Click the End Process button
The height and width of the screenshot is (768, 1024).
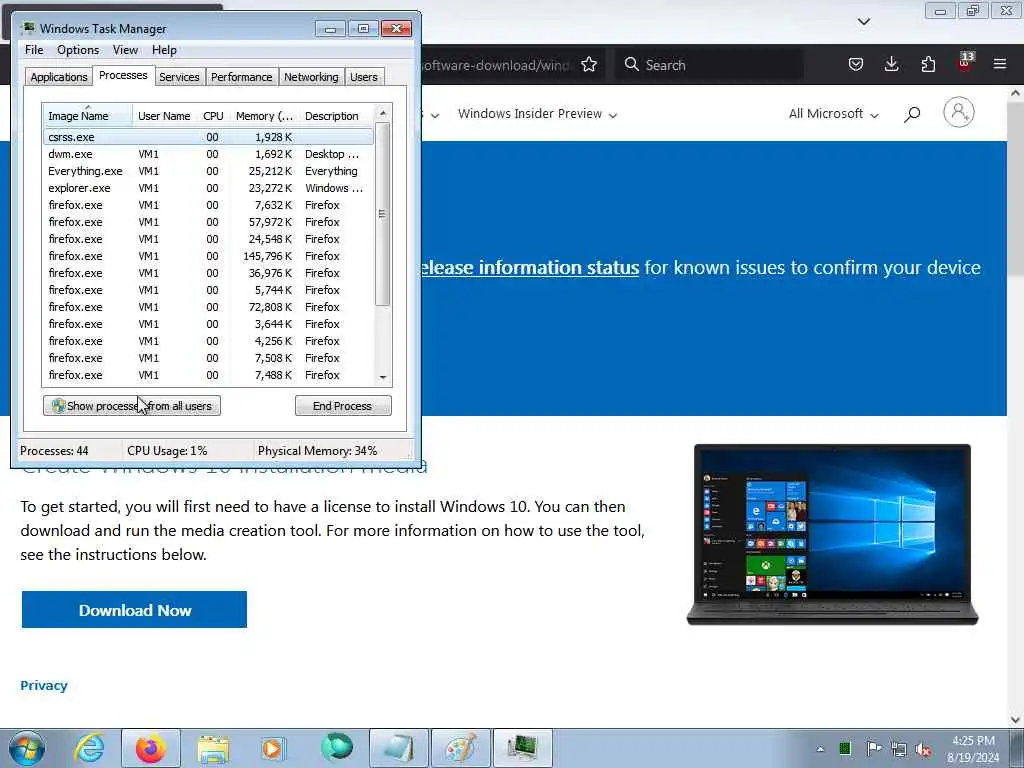pos(343,406)
